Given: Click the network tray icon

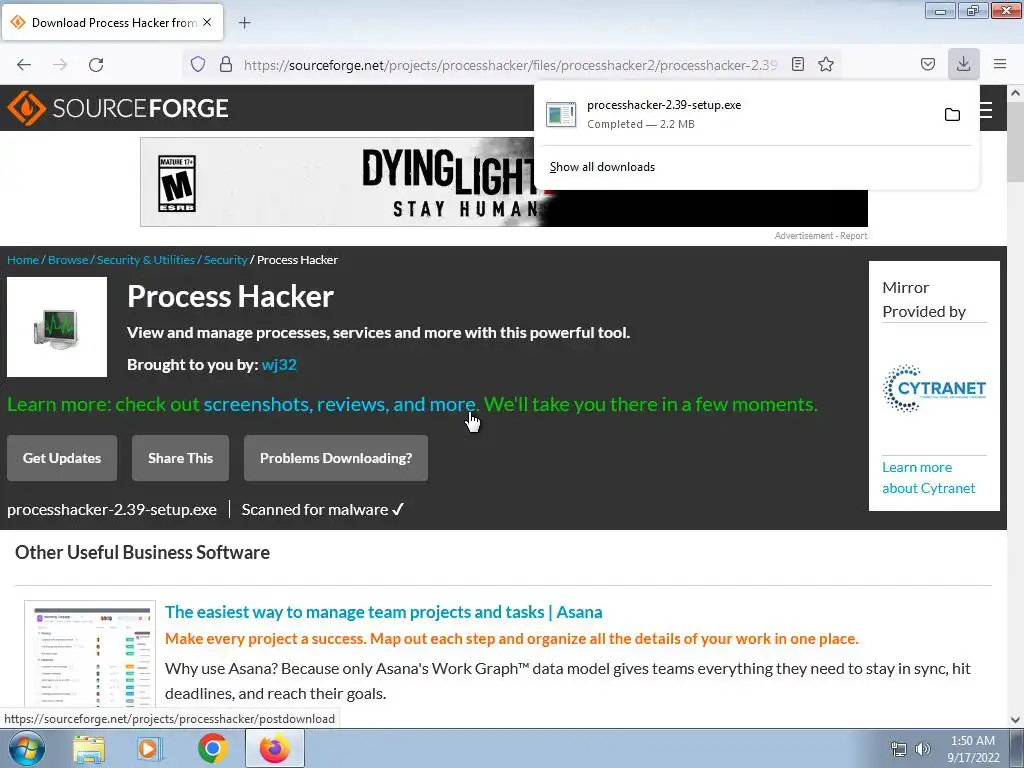Looking at the screenshot, I should pyautogui.click(x=899, y=749).
